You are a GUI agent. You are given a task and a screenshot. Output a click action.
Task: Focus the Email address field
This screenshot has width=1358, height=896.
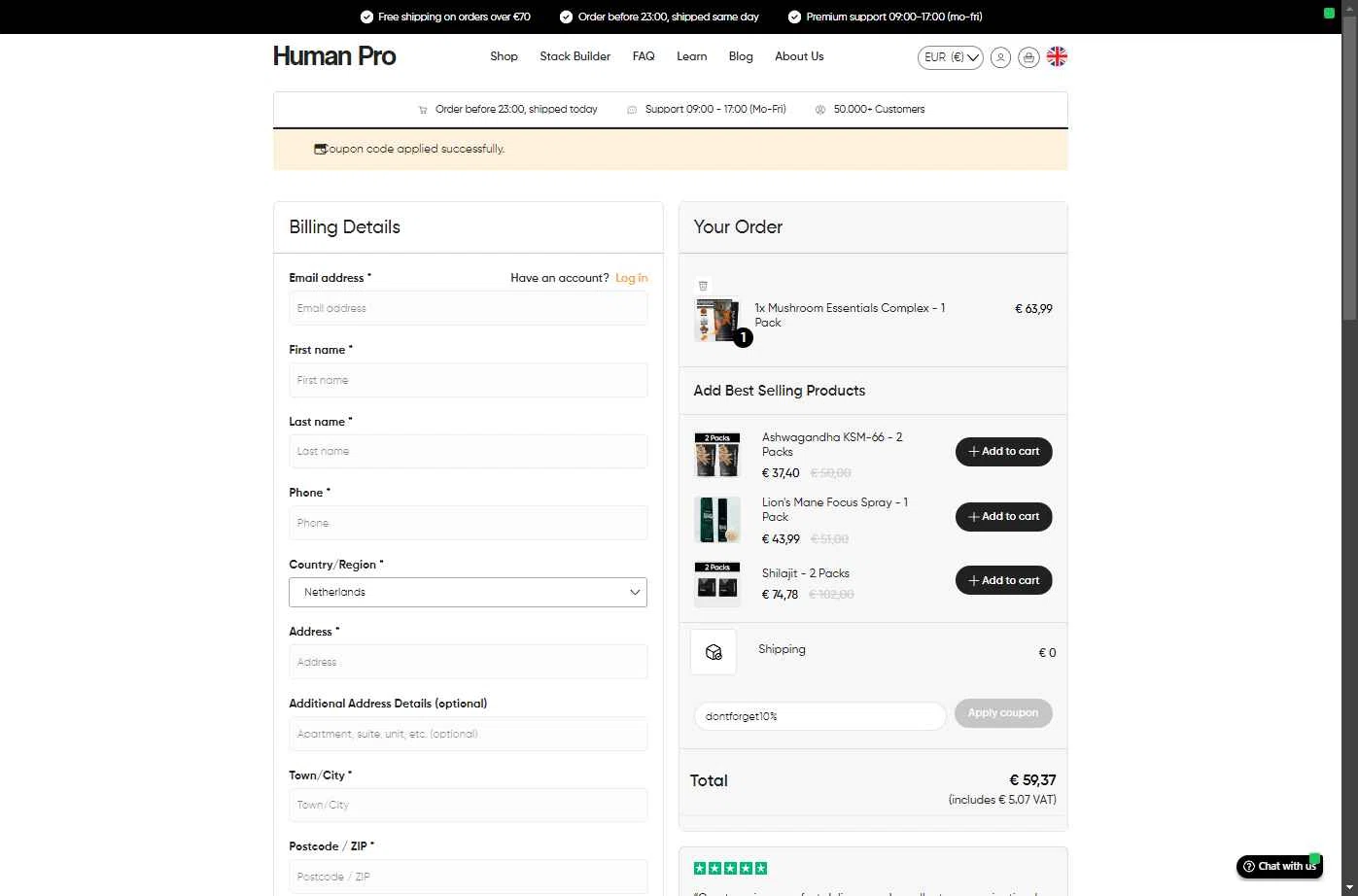[468, 308]
